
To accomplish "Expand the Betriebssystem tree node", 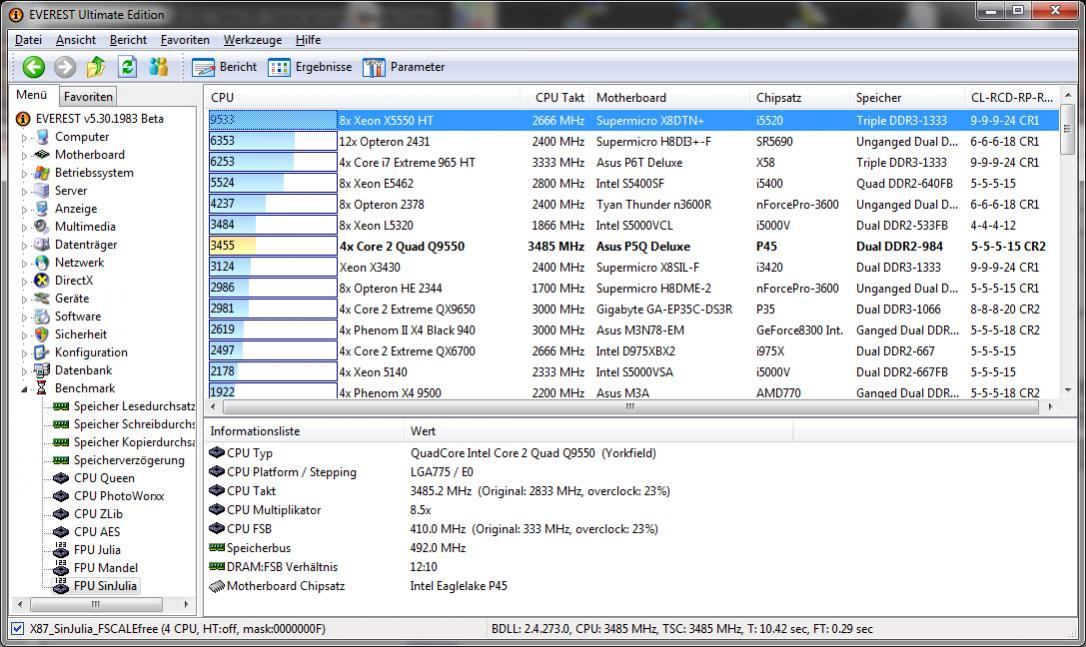I will tap(24, 173).
